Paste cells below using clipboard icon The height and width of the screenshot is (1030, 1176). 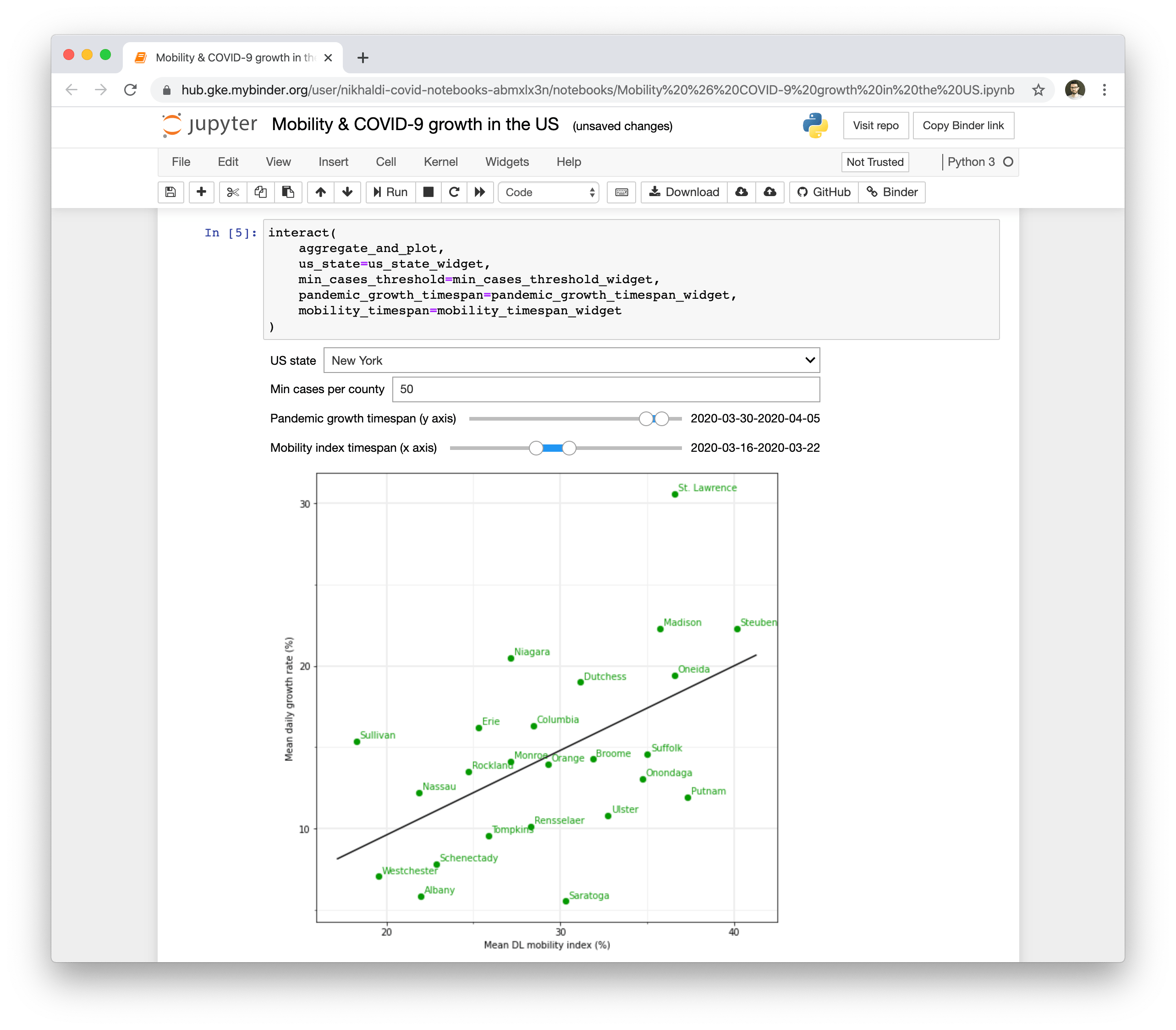[x=288, y=192]
